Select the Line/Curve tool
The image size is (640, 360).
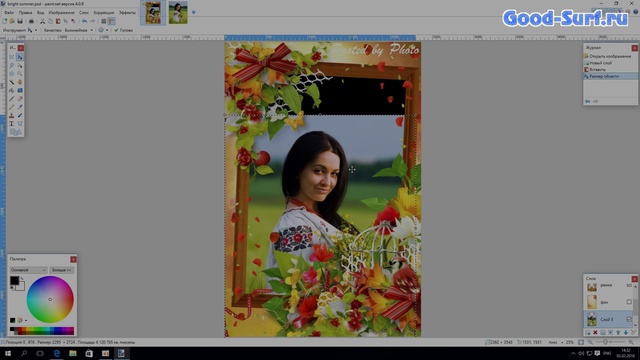tap(20, 123)
